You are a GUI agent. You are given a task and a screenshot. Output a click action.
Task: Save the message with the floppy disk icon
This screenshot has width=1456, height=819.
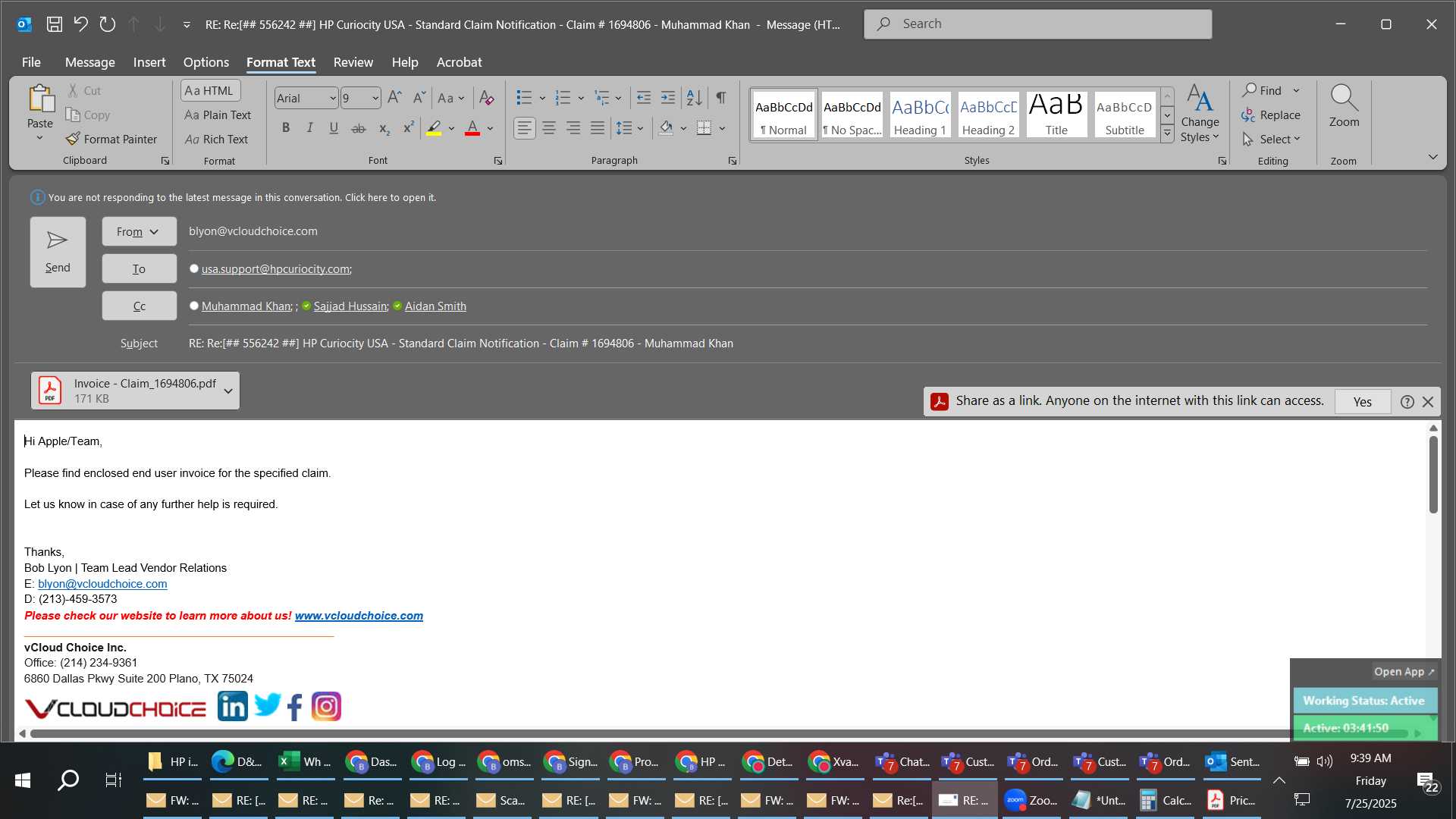click(x=54, y=24)
